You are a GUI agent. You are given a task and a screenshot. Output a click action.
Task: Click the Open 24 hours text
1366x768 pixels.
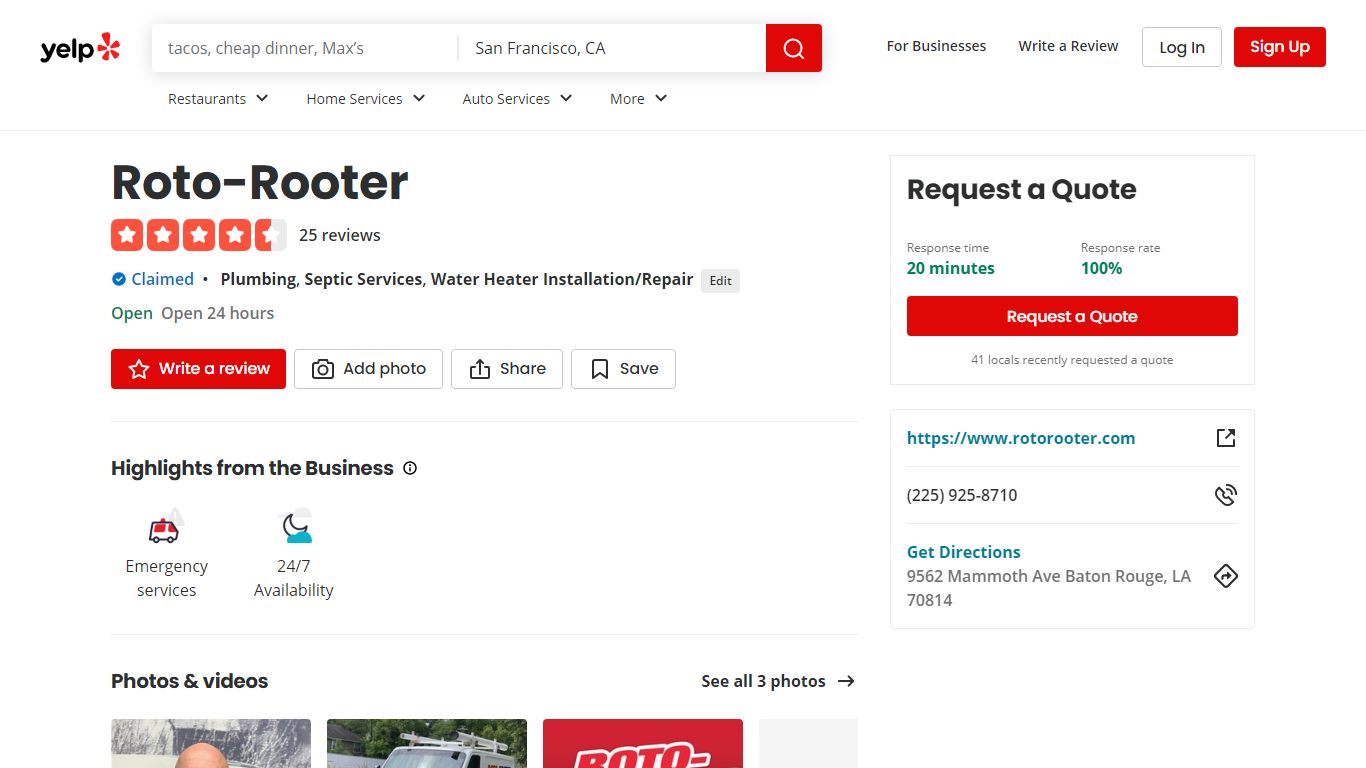tap(217, 313)
